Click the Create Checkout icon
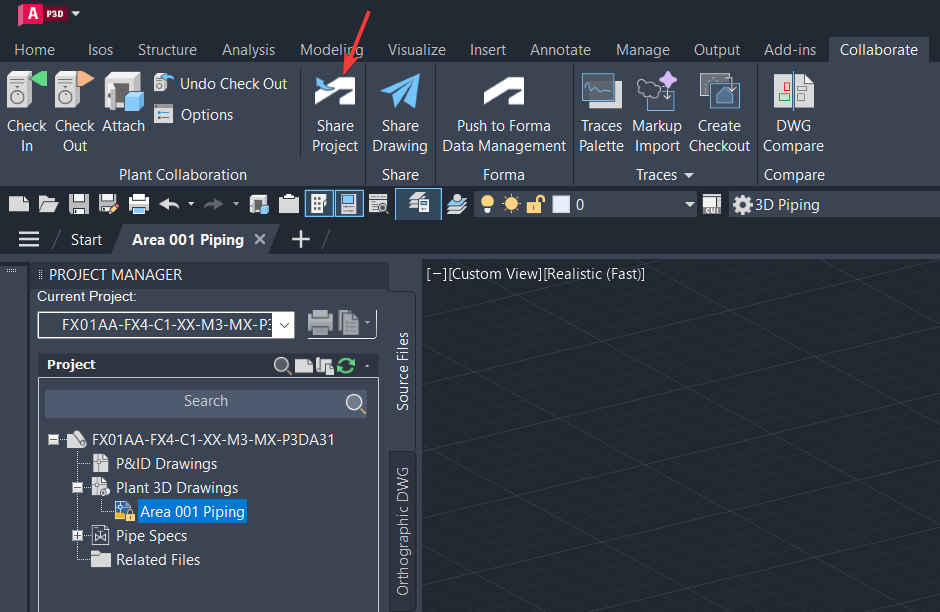940x612 pixels. 719,91
